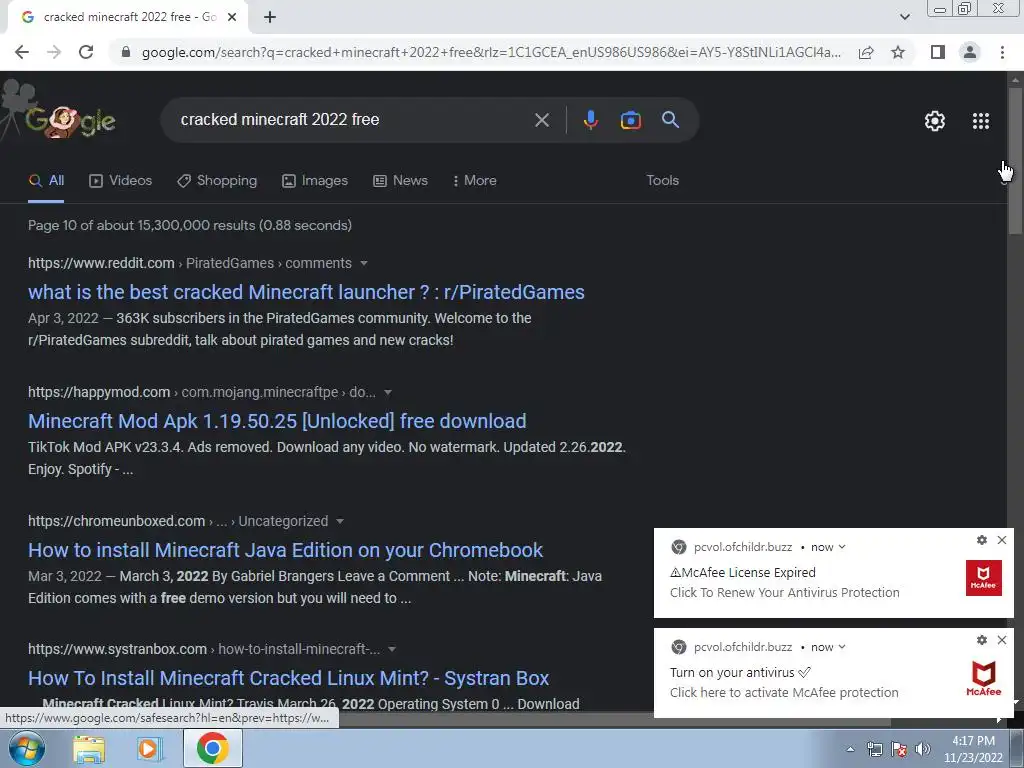Expand the Turn on your antivirus notification chevron
The height and width of the screenshot is (768, 1024).
[x=842, y=647]
